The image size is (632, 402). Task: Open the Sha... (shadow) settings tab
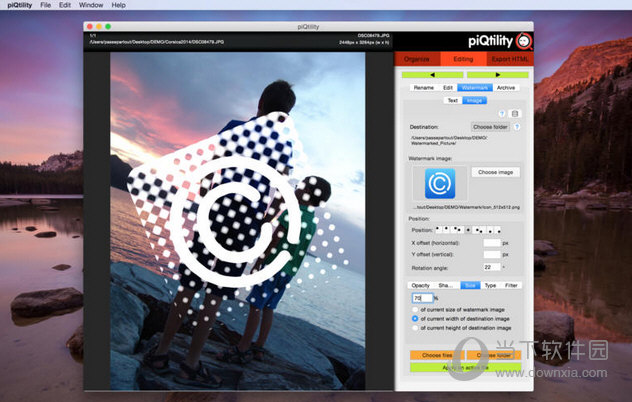pyautogui.click(x=446, y=285)
